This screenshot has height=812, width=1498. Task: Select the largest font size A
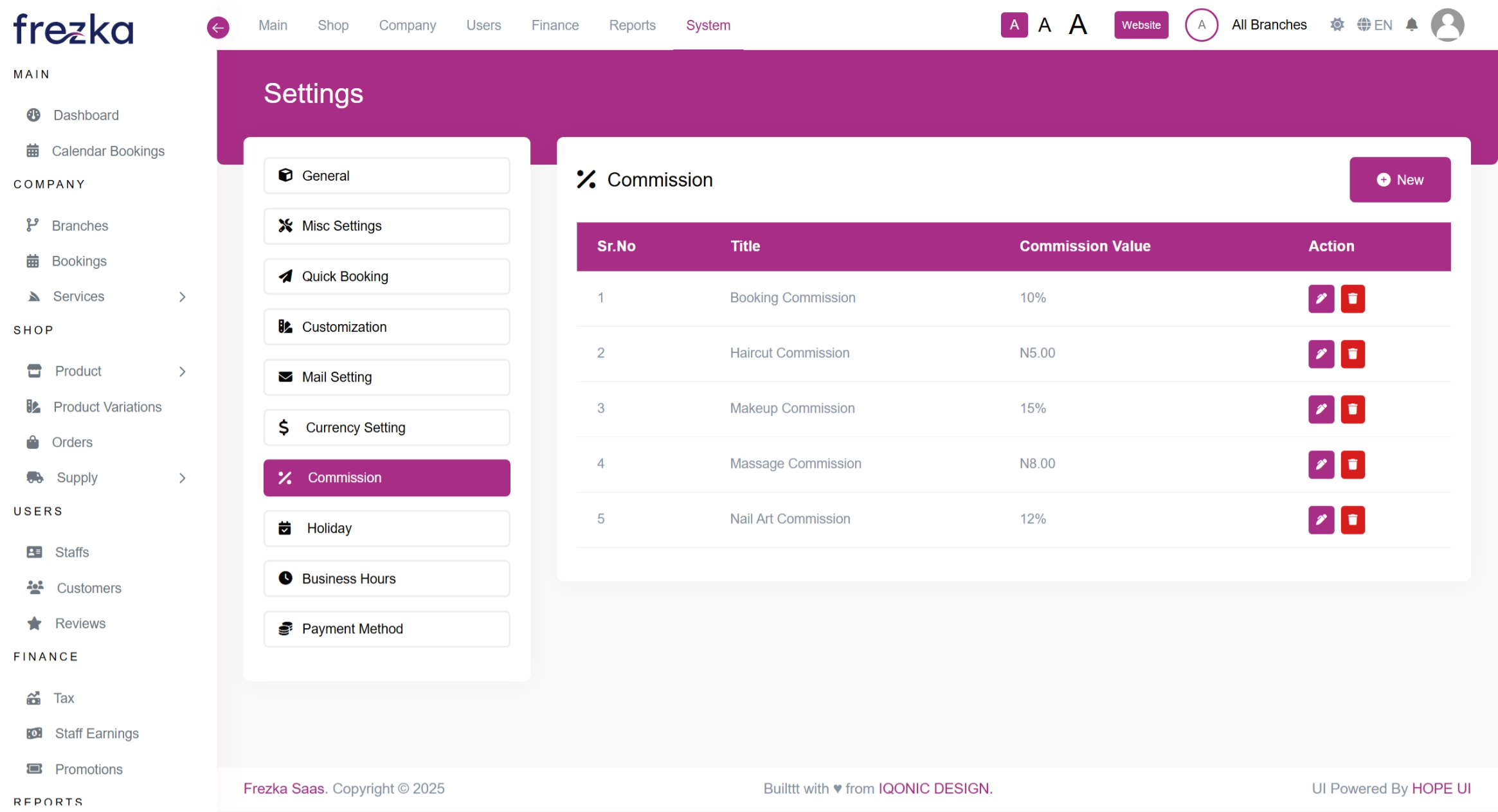[1078, 25]
